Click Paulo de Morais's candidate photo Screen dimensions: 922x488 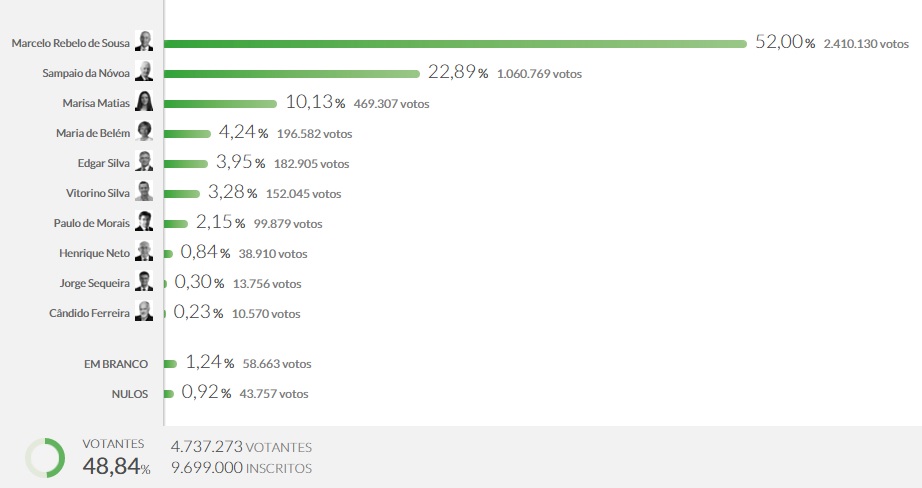[x=145, y=222]
